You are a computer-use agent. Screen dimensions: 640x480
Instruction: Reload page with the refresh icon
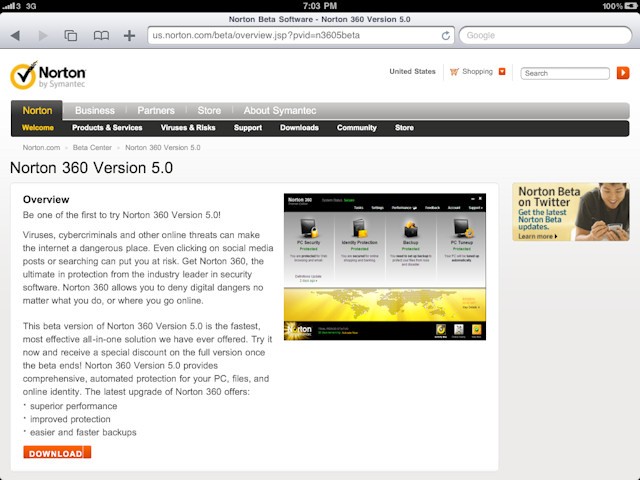446,36
